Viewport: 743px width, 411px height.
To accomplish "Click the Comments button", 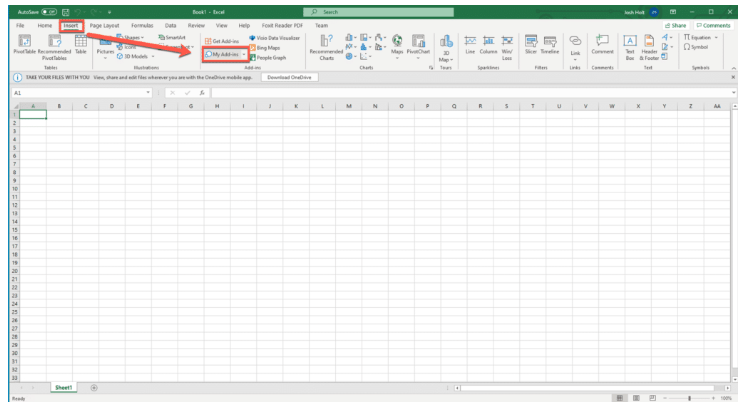I will [x=713, y=26].
